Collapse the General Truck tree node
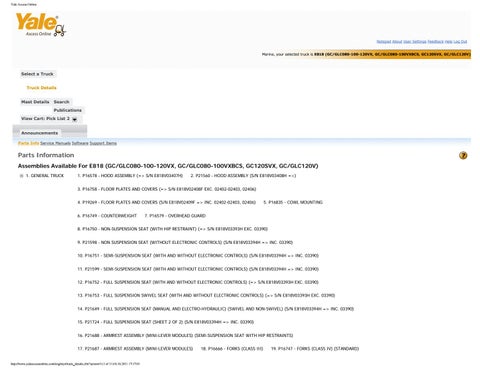Viewport: 480px width, 371px height. pos(21,176)
